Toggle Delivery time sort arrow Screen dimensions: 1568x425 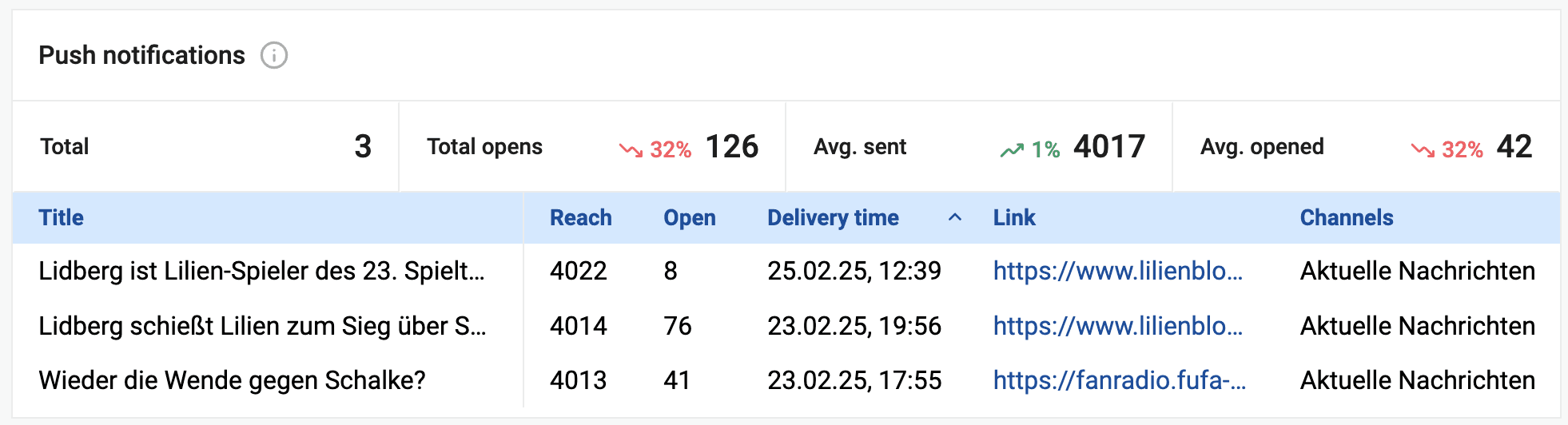point(954,217)
